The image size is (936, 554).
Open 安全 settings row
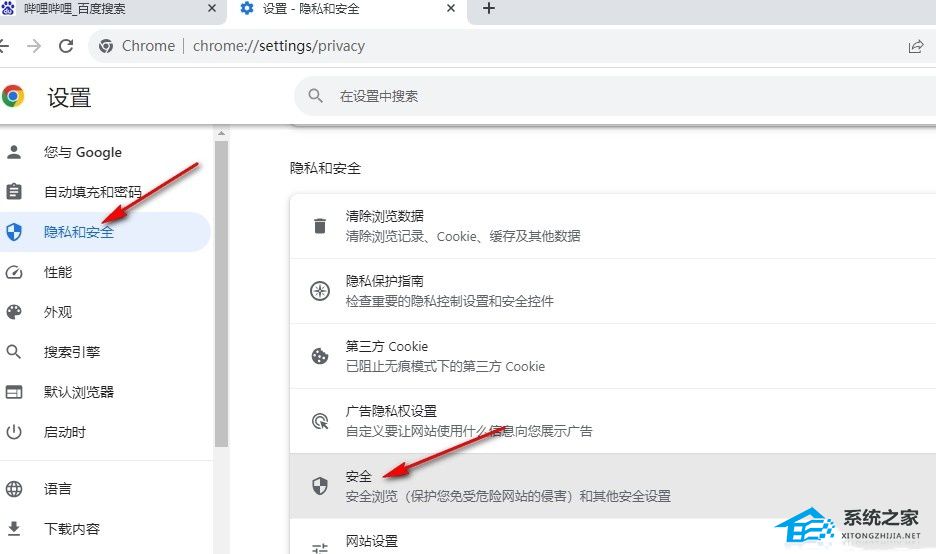coord(613,486)
